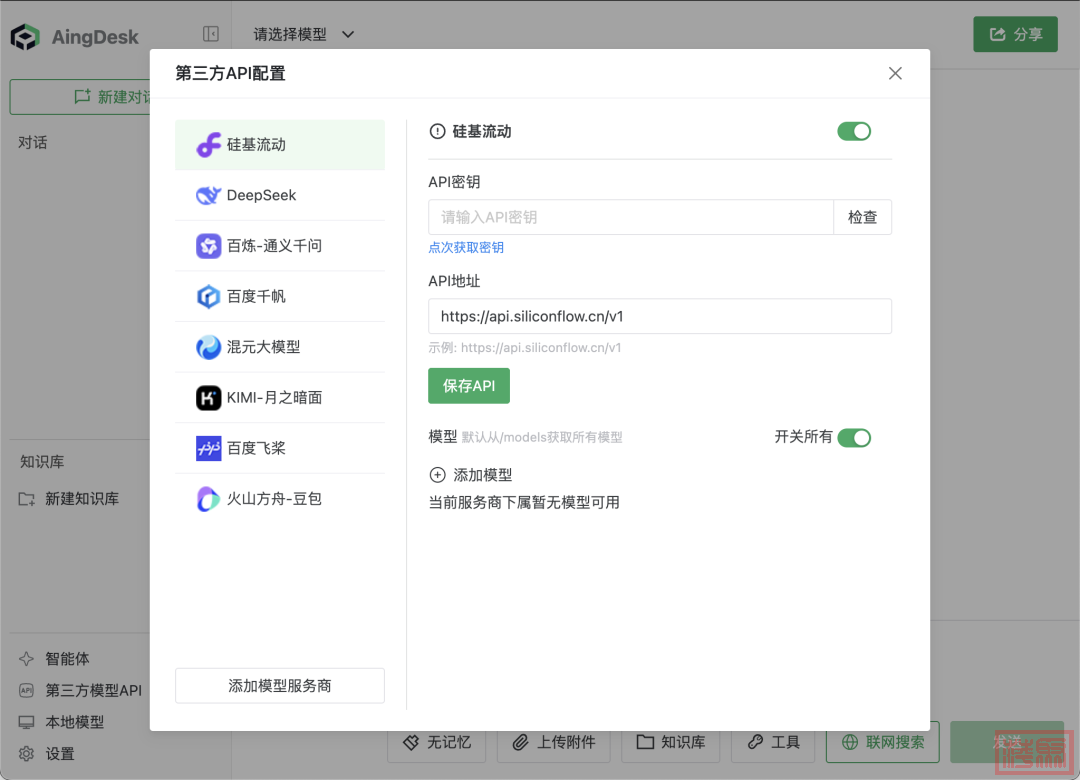Click the share icon on 分享 button

pyautogui.click(x=997, y=34)
